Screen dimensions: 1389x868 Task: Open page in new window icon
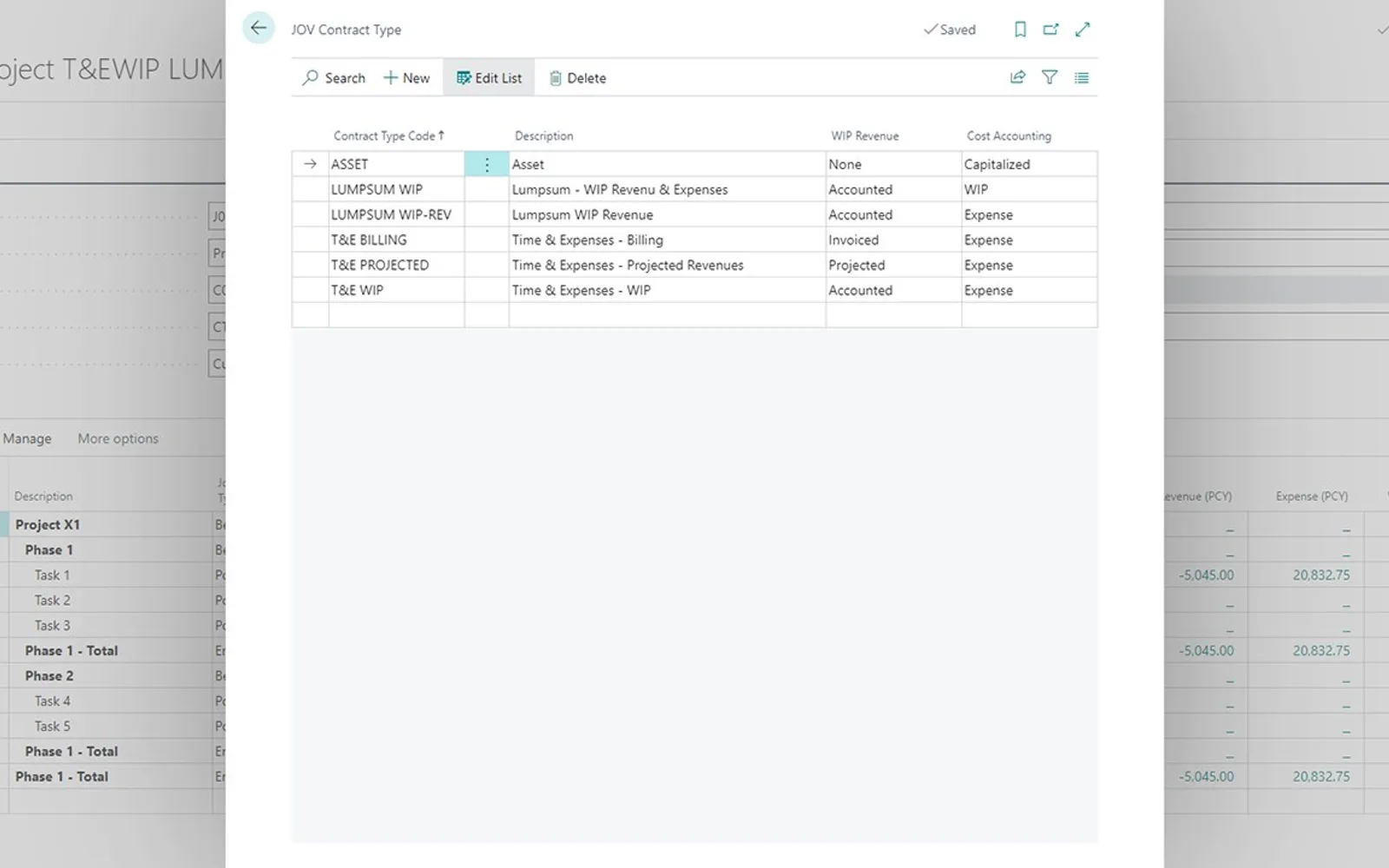pos(1050,30)
